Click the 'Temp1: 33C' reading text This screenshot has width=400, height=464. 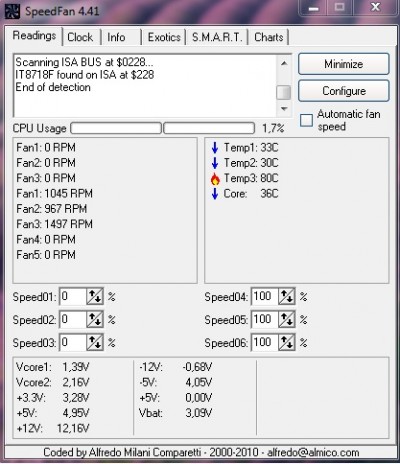point(251,147)
